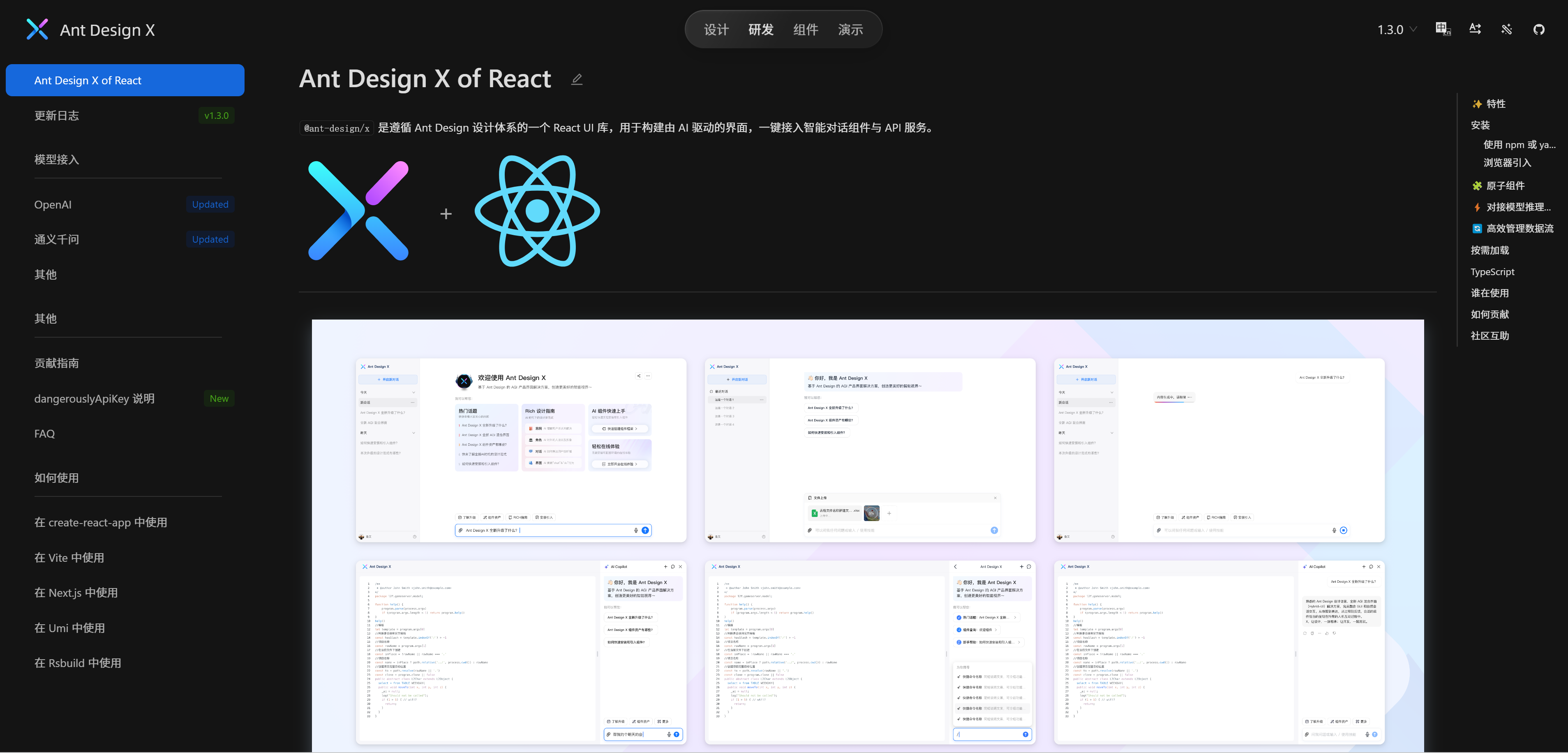
Task: Jump to 使用 npm 或 ya... anchor
Action: 1520,144
